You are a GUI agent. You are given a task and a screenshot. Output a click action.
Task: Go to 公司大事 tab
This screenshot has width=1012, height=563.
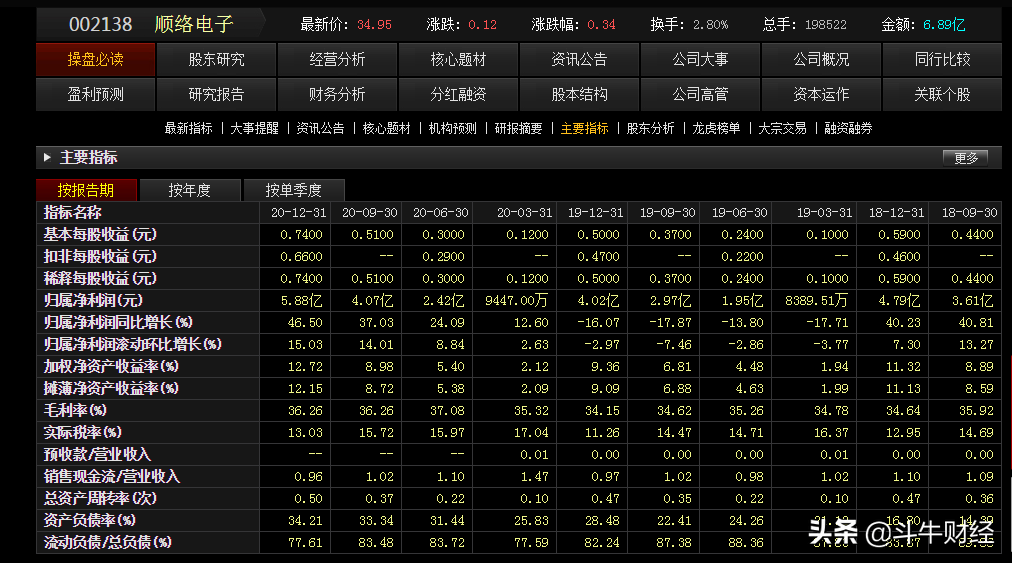[700, 59]
